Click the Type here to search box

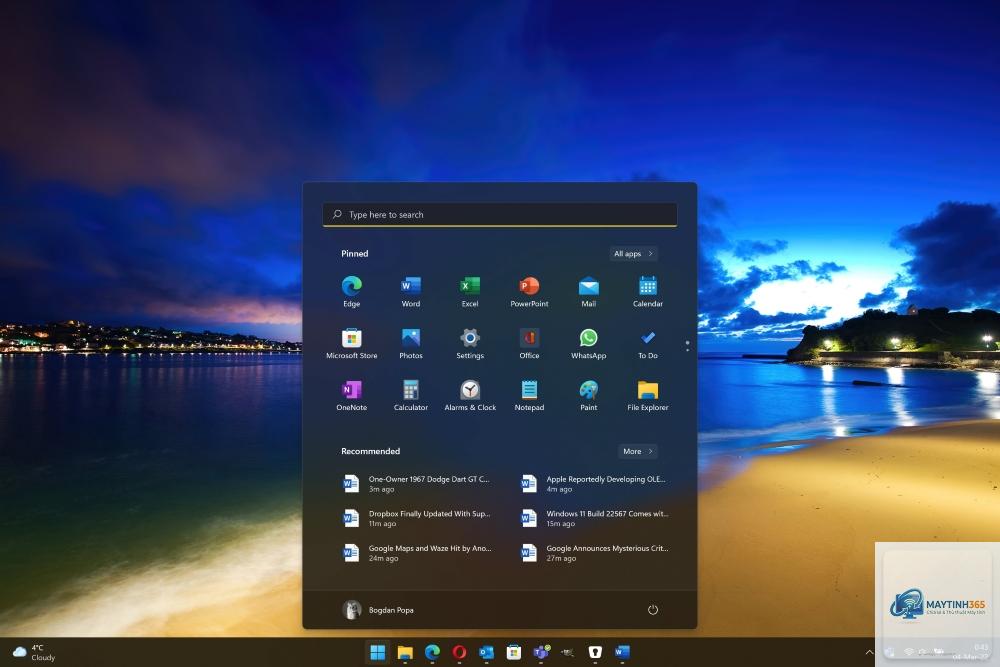tap(500, 215)
